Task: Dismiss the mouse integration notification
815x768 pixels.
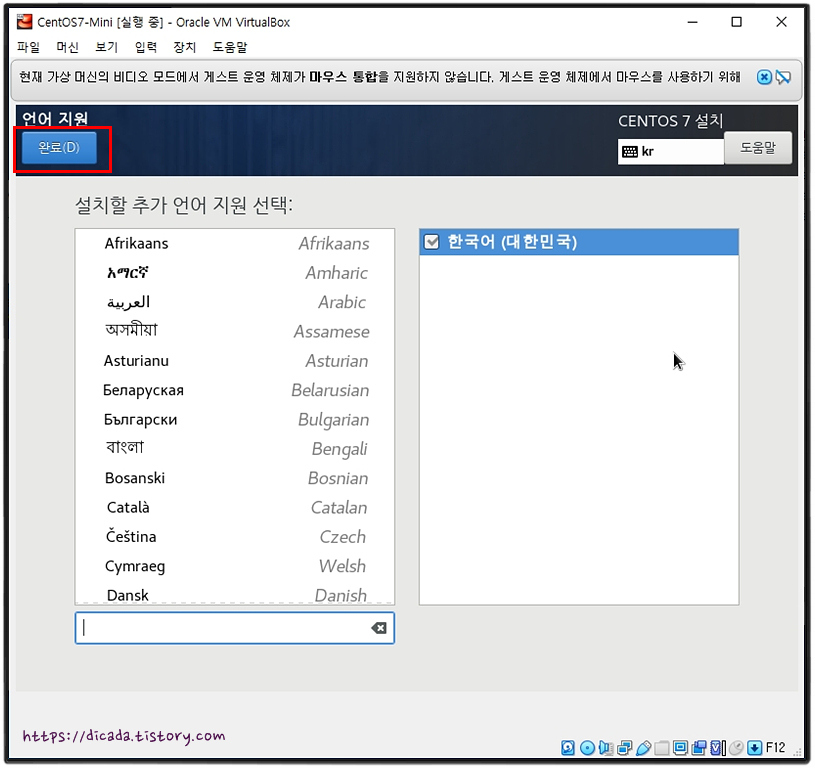Action: coord(764,77)
